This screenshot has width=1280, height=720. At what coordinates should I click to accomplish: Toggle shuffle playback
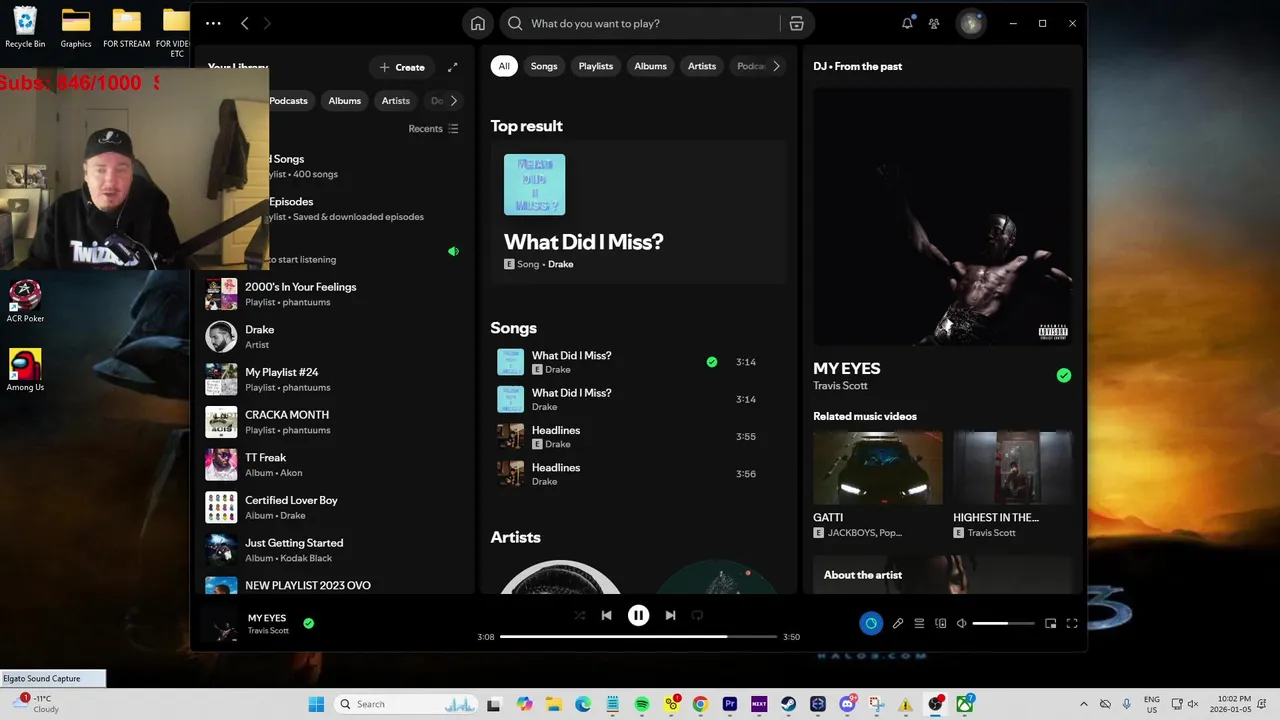[x=579, y=615]
